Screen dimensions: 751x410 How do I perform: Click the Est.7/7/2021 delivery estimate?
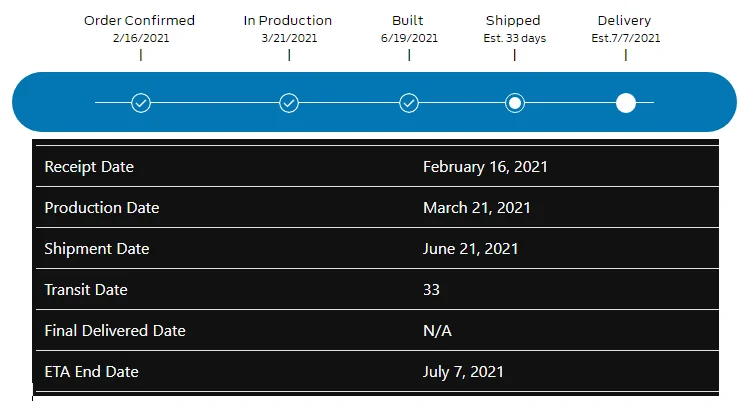coord(625,38)
